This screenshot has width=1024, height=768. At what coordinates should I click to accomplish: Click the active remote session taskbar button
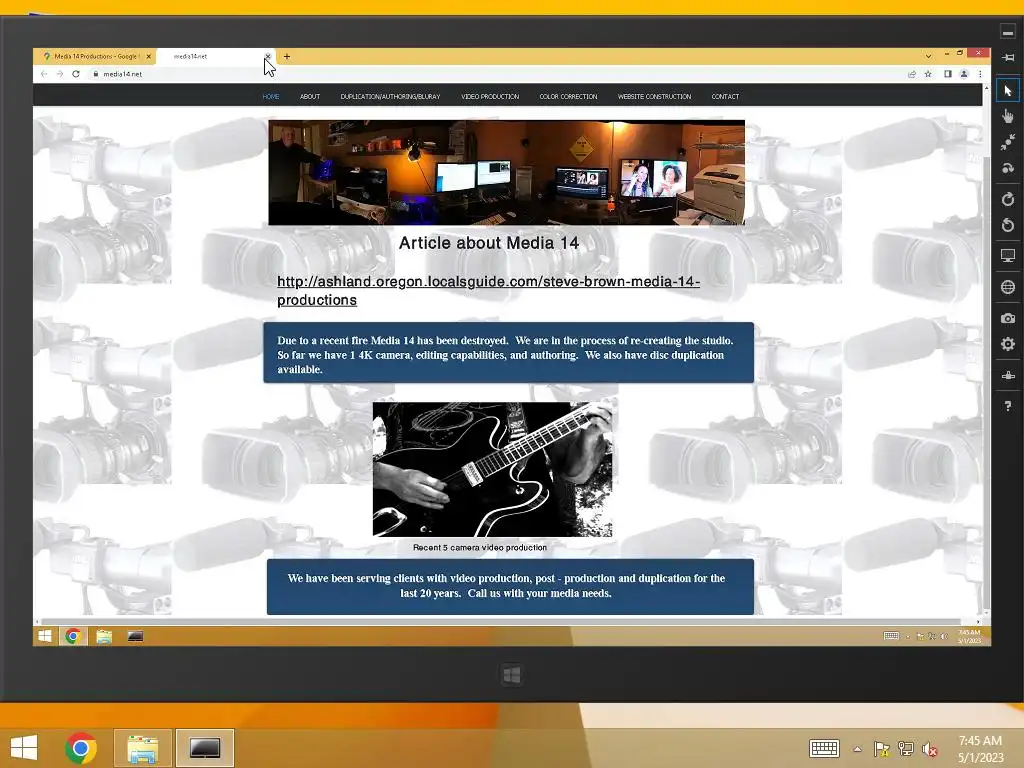pos(204,748)
